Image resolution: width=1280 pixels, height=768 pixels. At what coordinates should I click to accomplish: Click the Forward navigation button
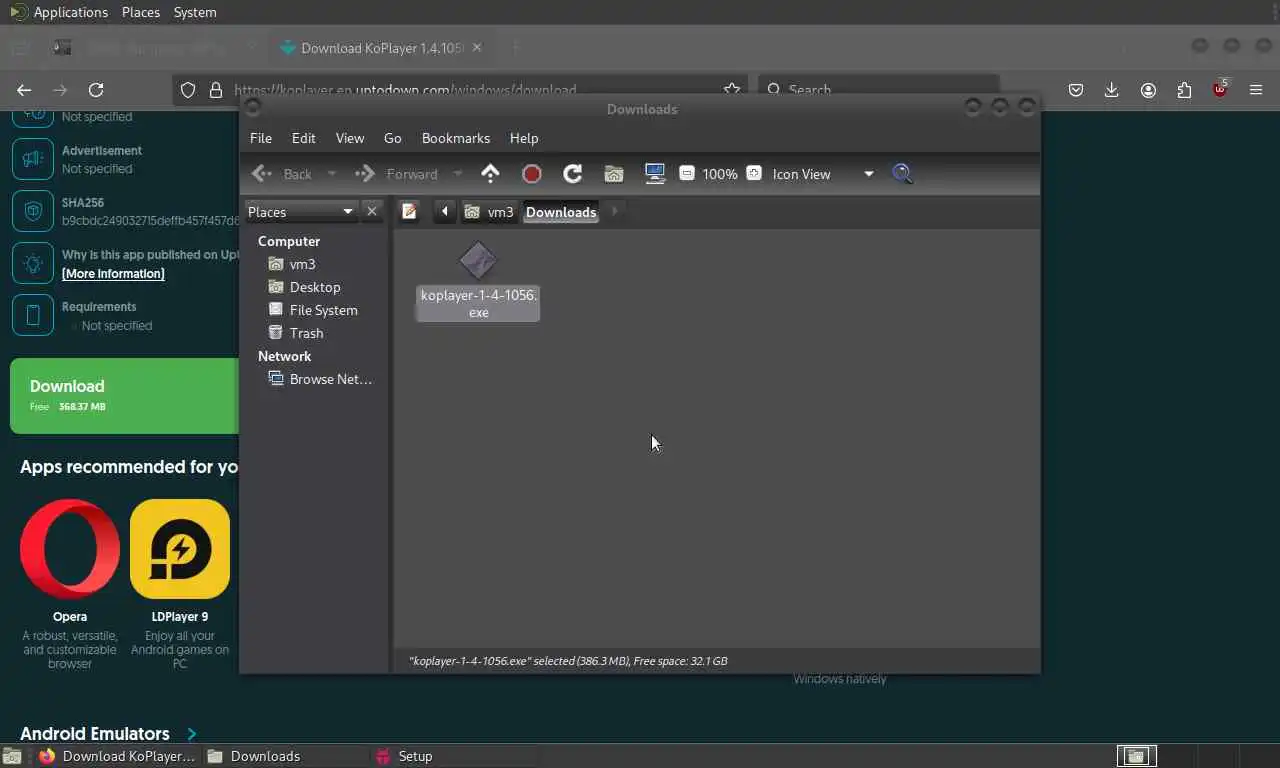pos(399,174)
